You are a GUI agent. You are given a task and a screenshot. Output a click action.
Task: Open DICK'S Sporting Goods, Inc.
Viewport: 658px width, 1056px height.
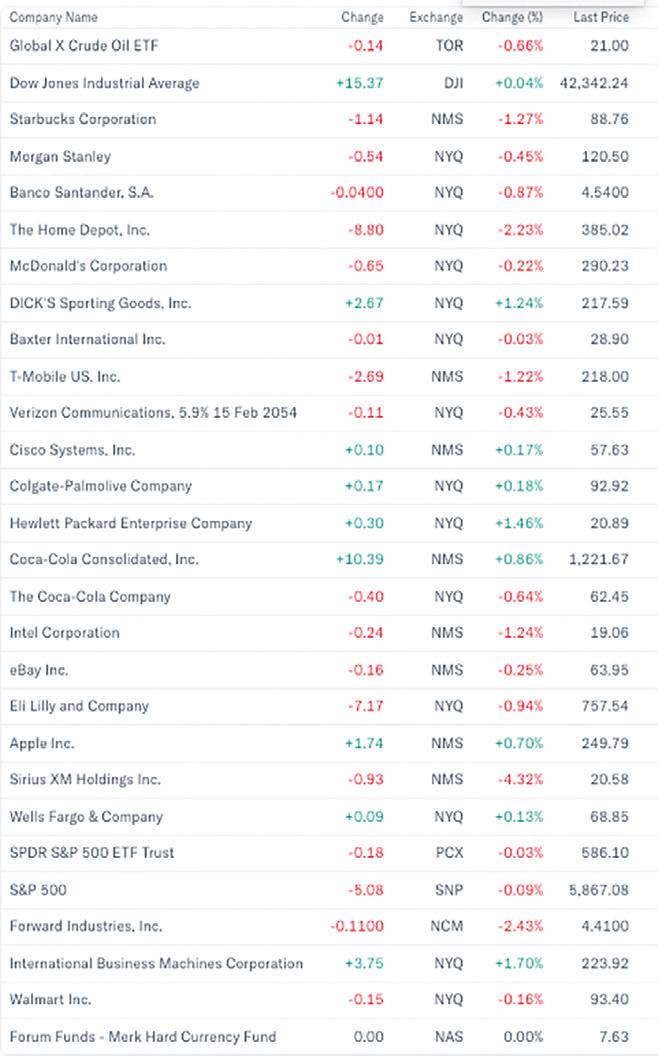100,303
